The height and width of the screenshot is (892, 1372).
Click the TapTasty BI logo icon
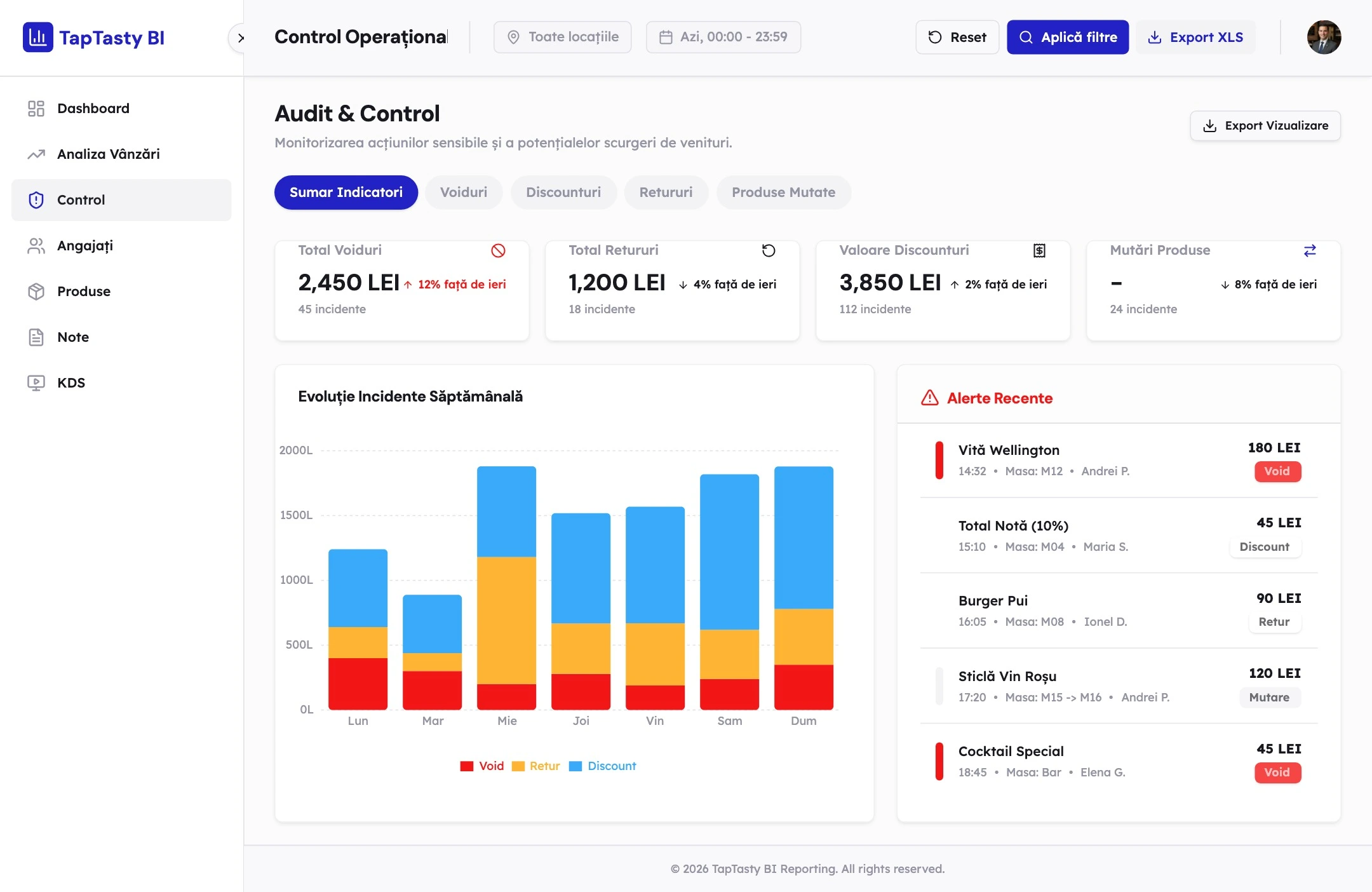(x=37, y=37)
